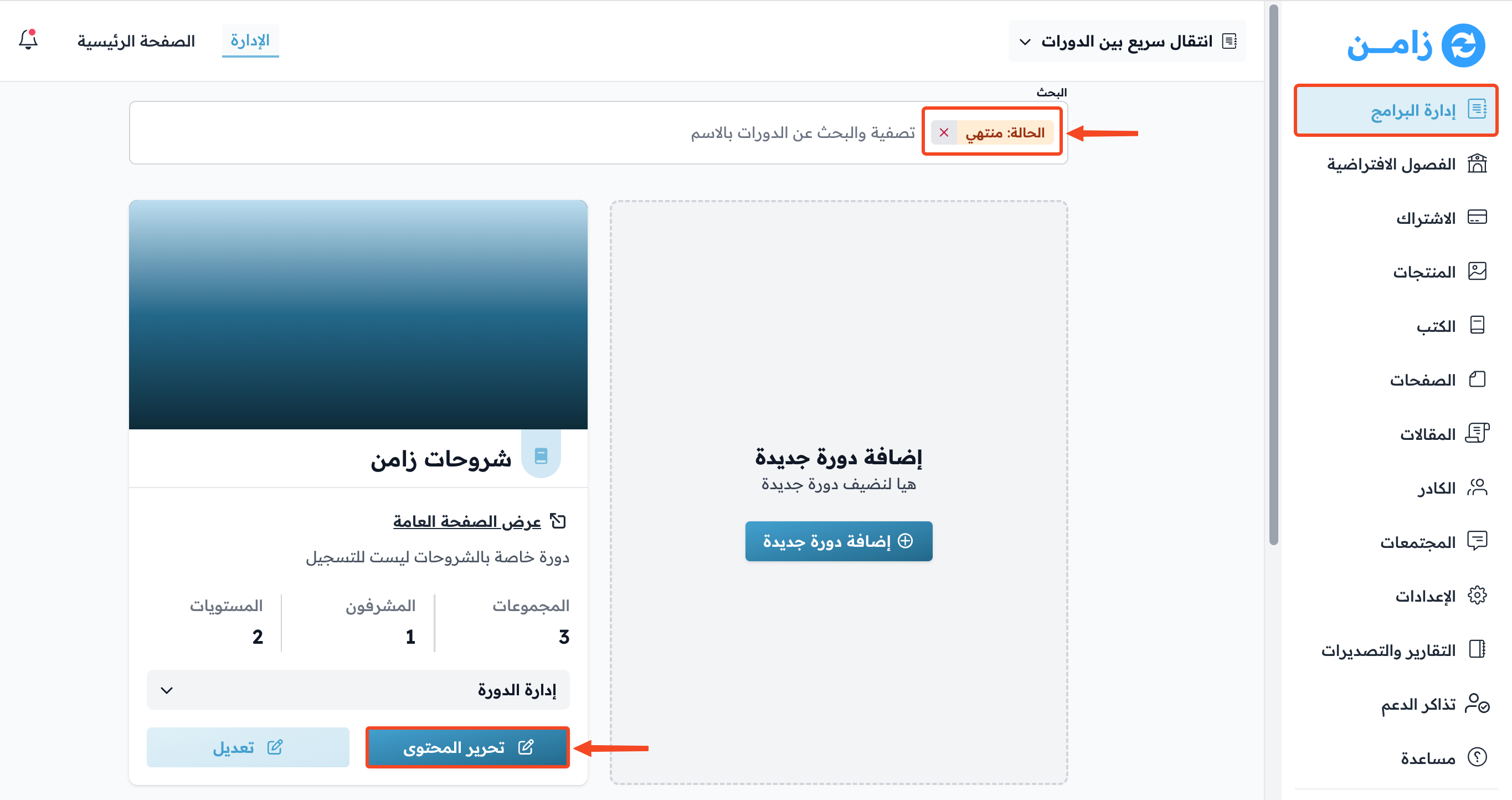Click the list icon in quick navigation dropdown
The height and width of the screenshot is (800, 1512).
1229,41
